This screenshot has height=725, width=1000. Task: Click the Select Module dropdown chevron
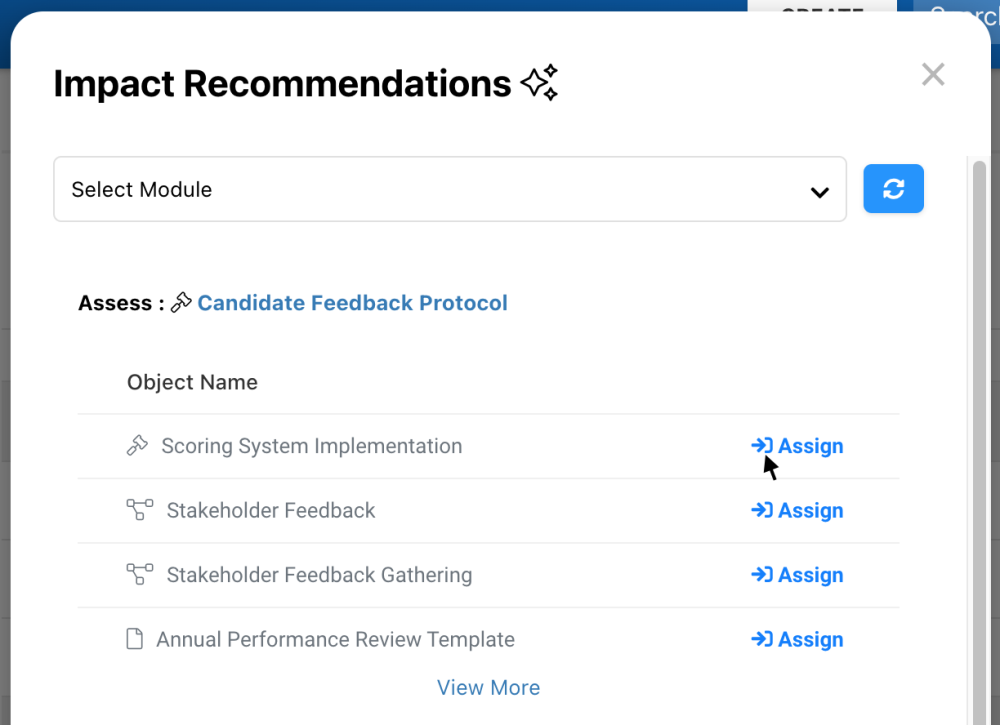[820, 191]
